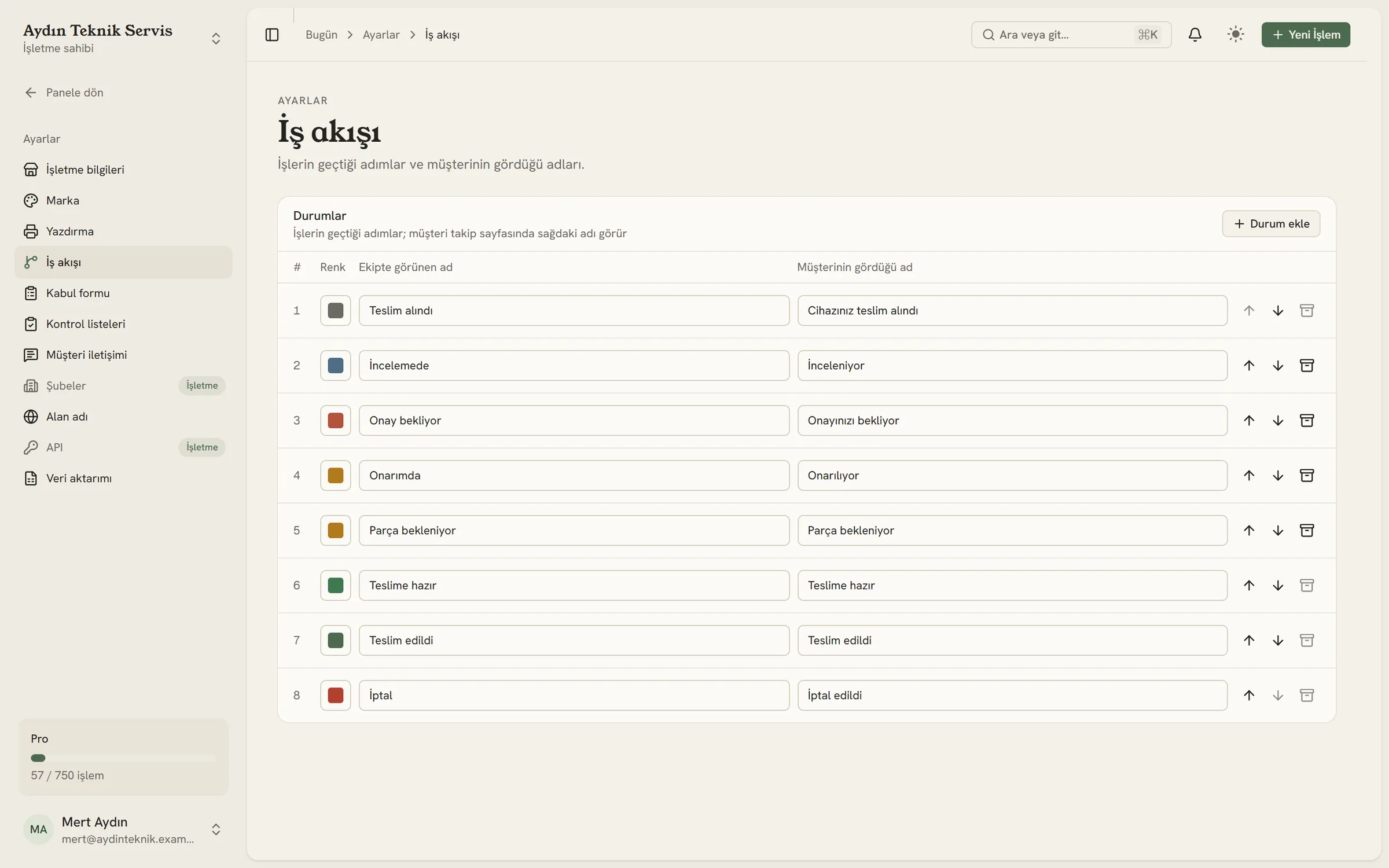1389x868 pixels.
Task: Move İncelemede status up
Action: point(1248,366)
